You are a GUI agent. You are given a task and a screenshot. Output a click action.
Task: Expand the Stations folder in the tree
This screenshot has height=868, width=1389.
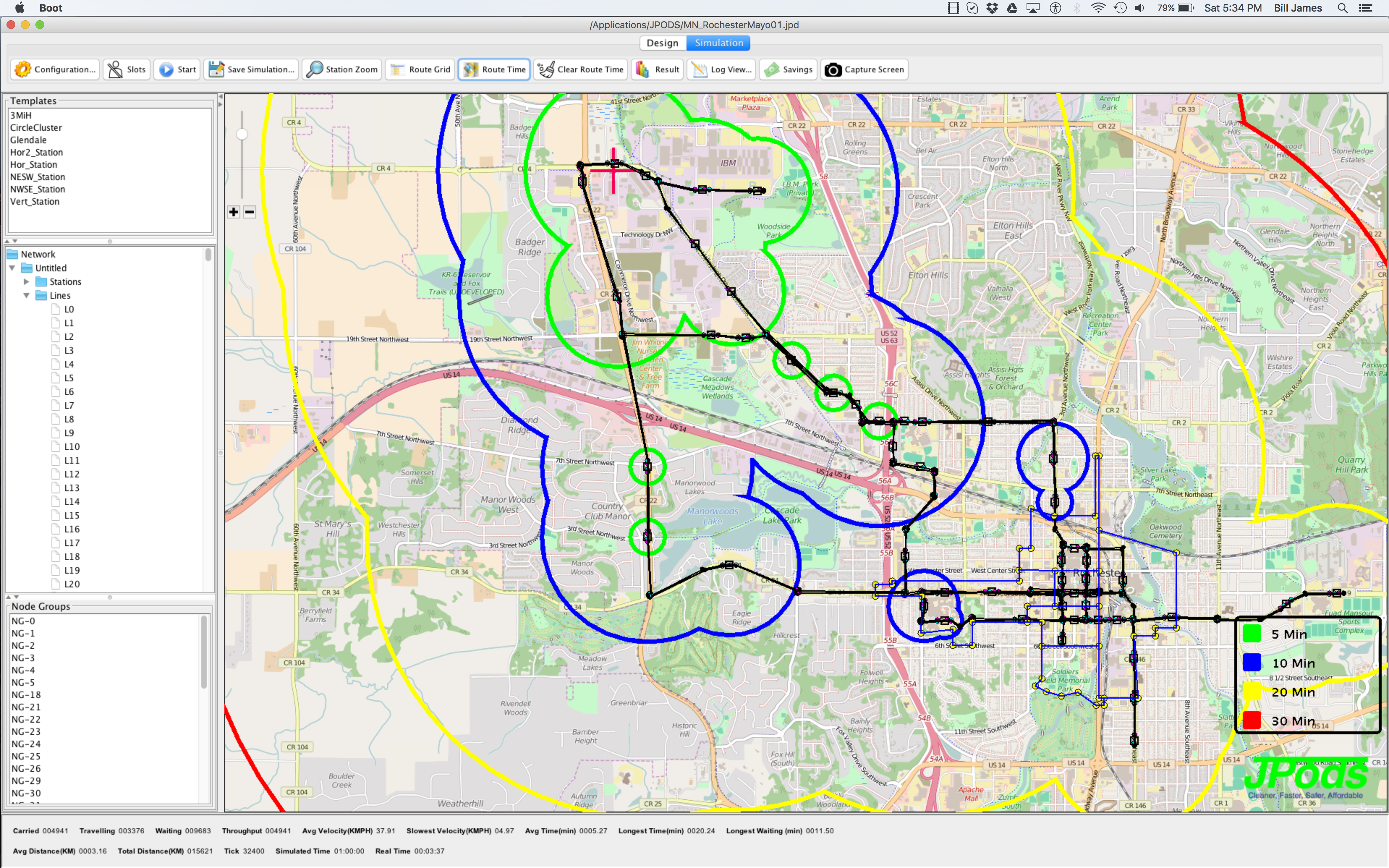[26, 281]
